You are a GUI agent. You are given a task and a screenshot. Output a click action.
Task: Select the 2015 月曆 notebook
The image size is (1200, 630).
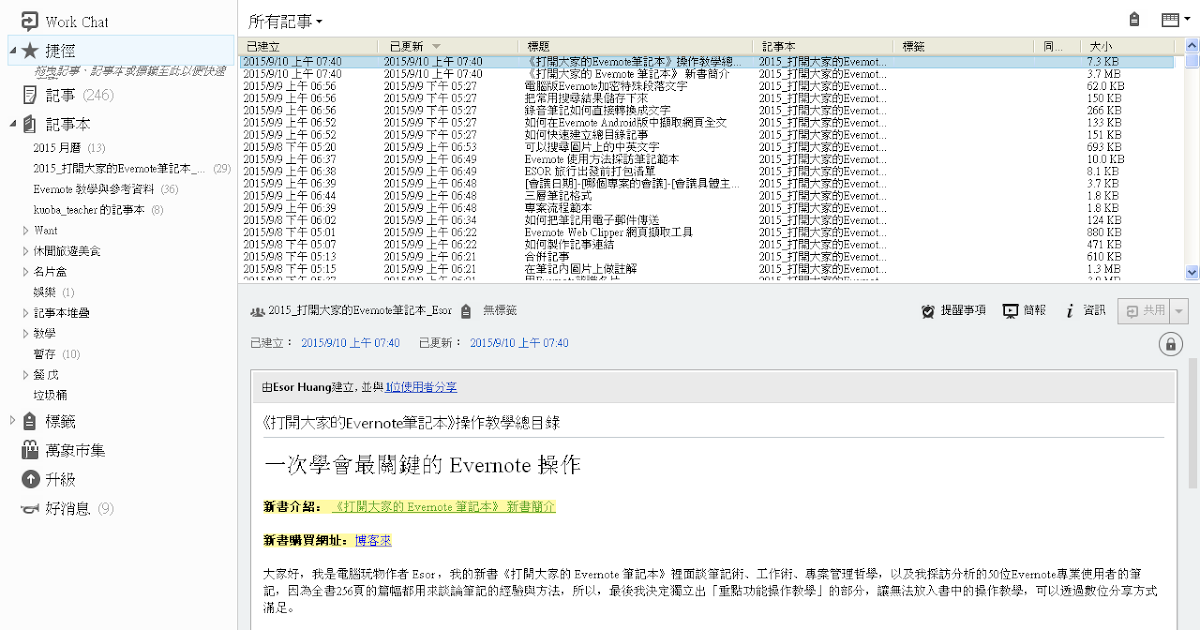69,148
